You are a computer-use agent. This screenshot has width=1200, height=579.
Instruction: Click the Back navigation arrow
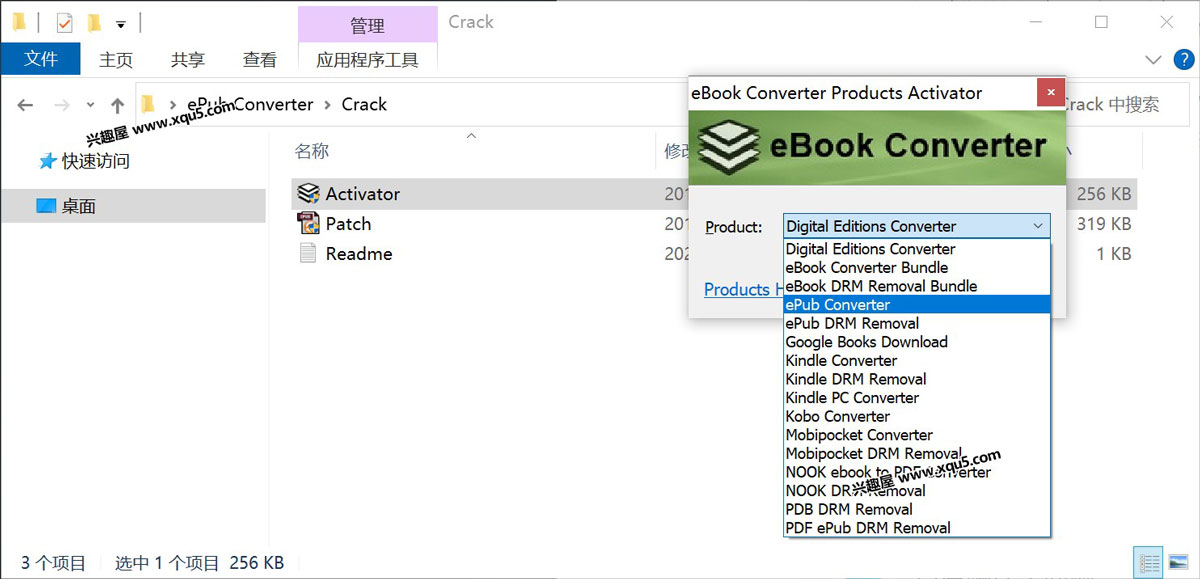(26, 105)
